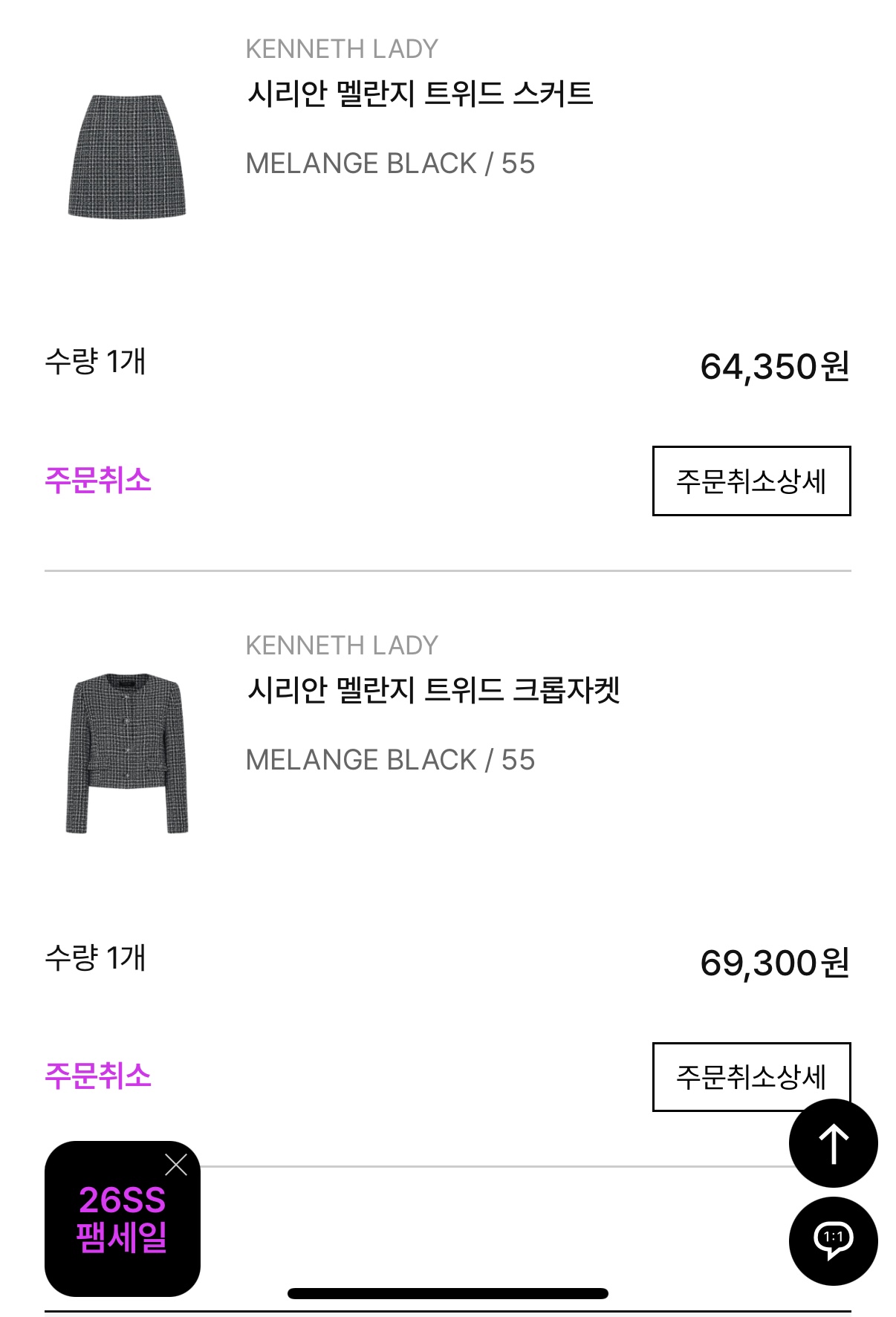Image resolution: width=896 pixels, height=1317 pixels.
Task: Tap the 64,350원 price
Action: coord(774,366)
